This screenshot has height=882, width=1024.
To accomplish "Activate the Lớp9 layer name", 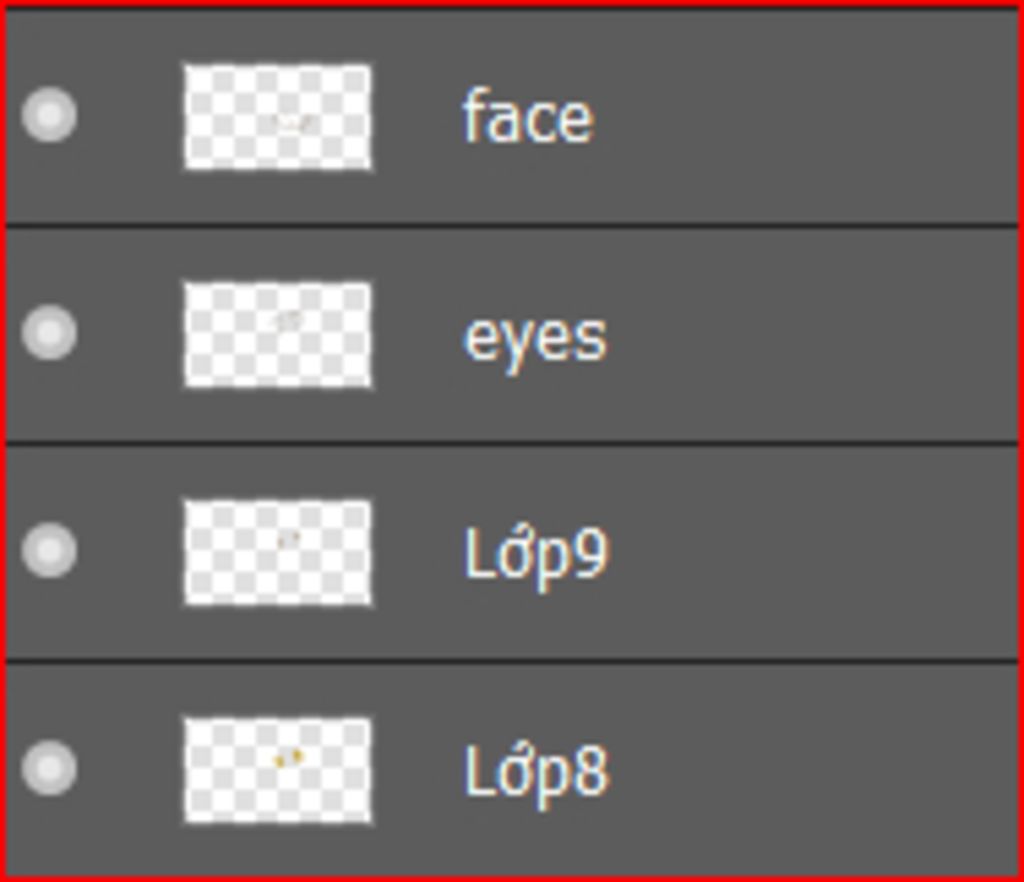I will 536,557.
